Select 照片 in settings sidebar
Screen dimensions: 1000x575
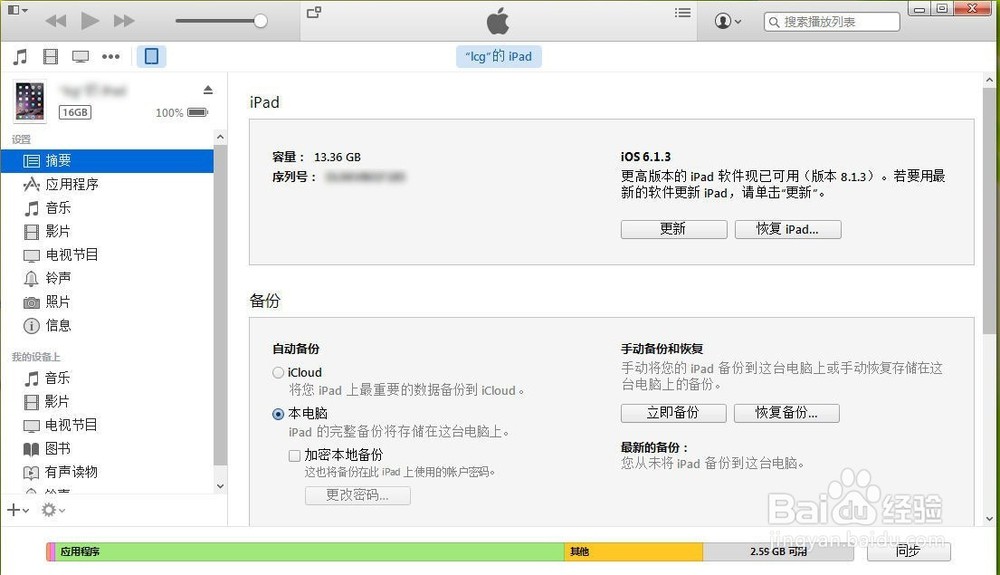pyautogui.click(x=107, y=302)
